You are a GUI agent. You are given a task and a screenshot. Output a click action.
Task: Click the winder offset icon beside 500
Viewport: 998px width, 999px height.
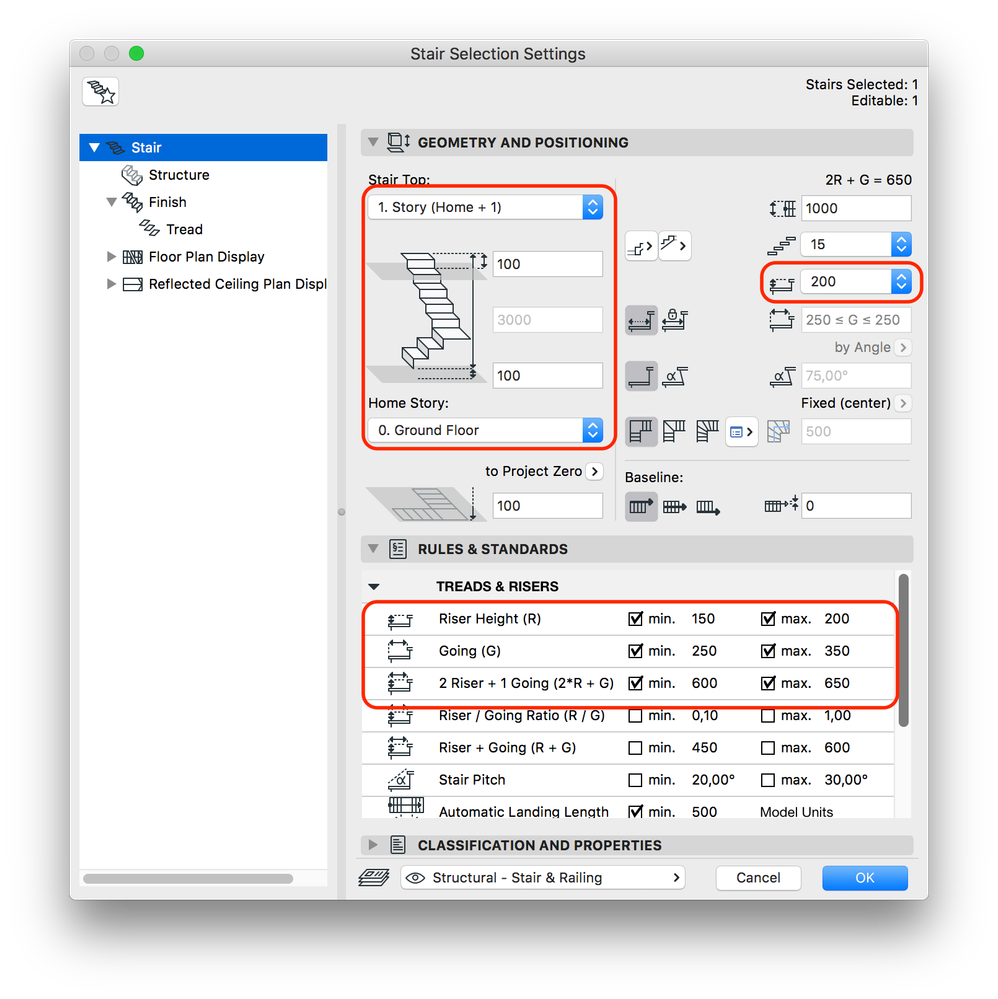tap(778, 431)
